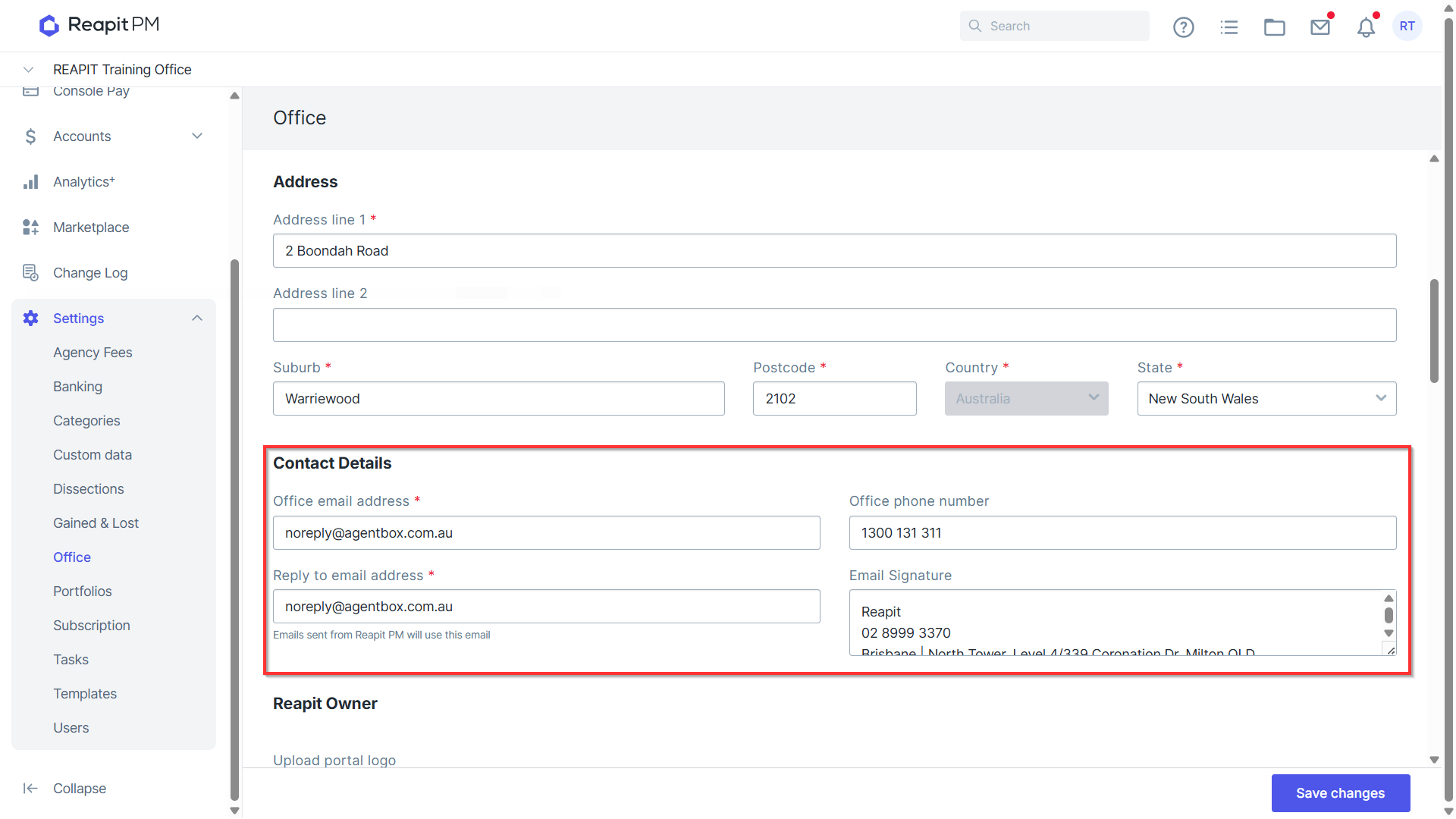Open the State dropdown showing New South Wales
This screenshot has height=819, width=1456.
[1266, 399]
